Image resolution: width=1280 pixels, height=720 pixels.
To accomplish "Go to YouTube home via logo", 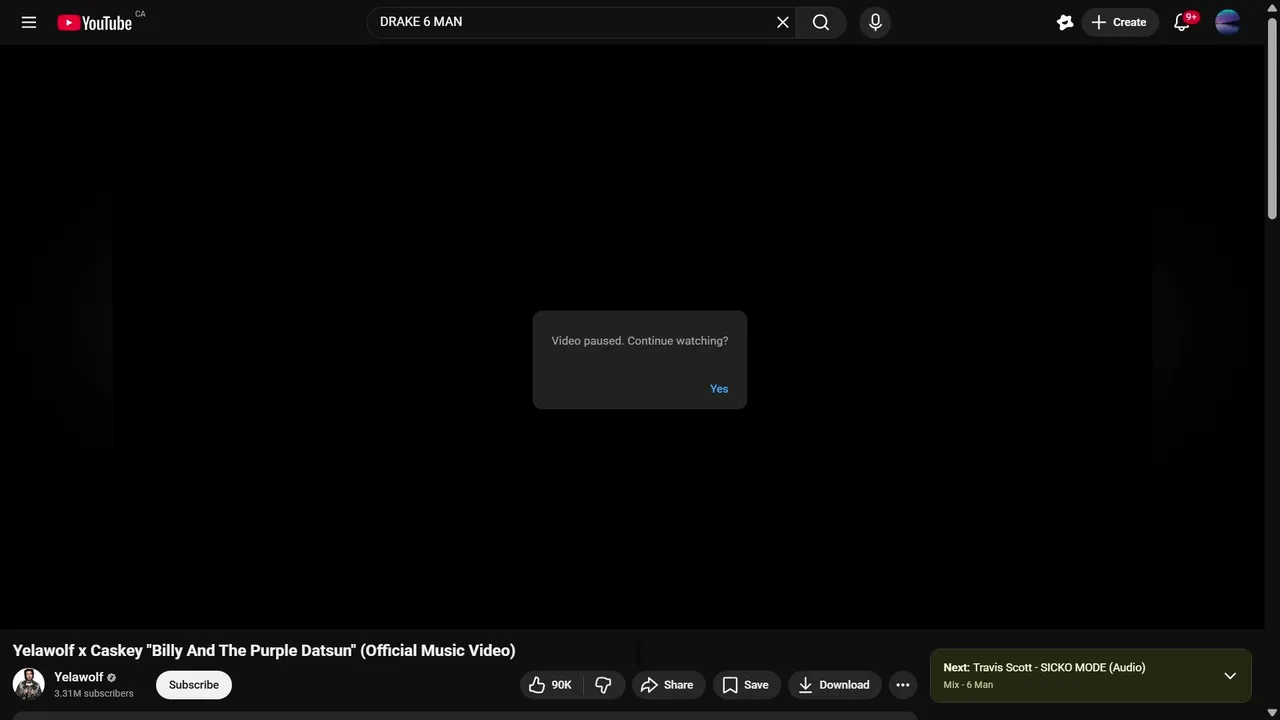I will (x=95, y=22).
